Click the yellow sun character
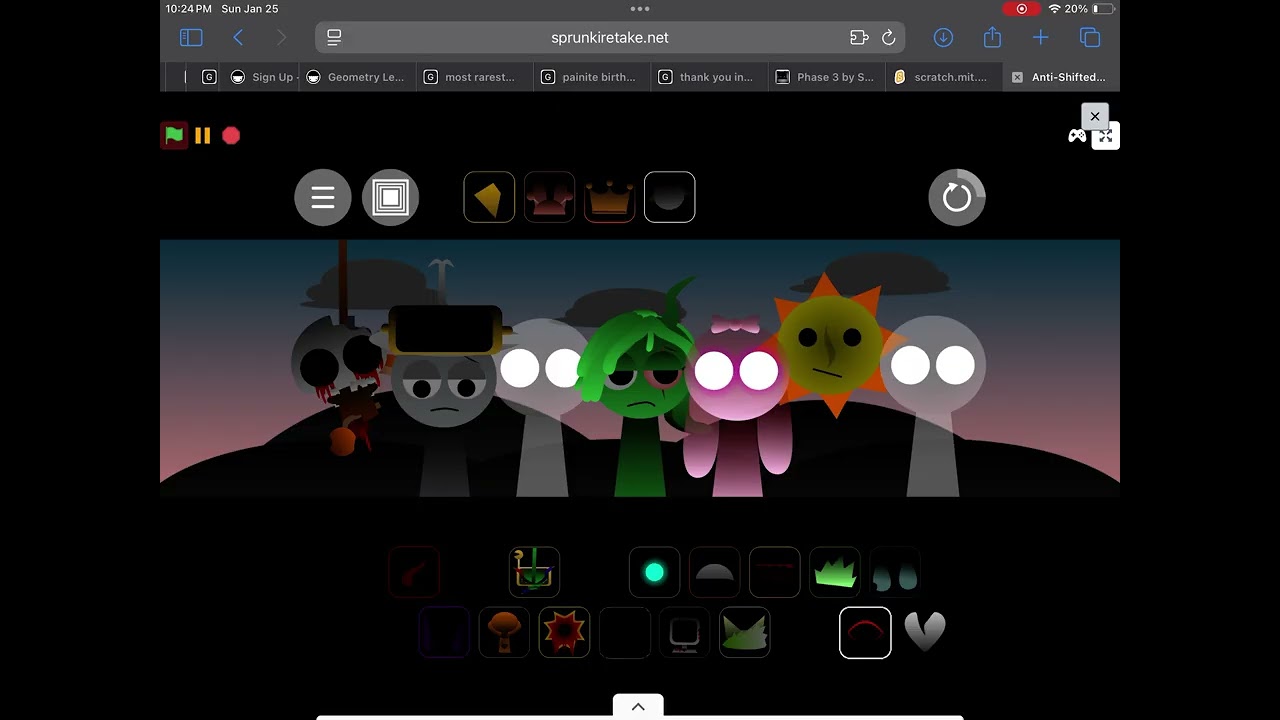 coord(828,345)
